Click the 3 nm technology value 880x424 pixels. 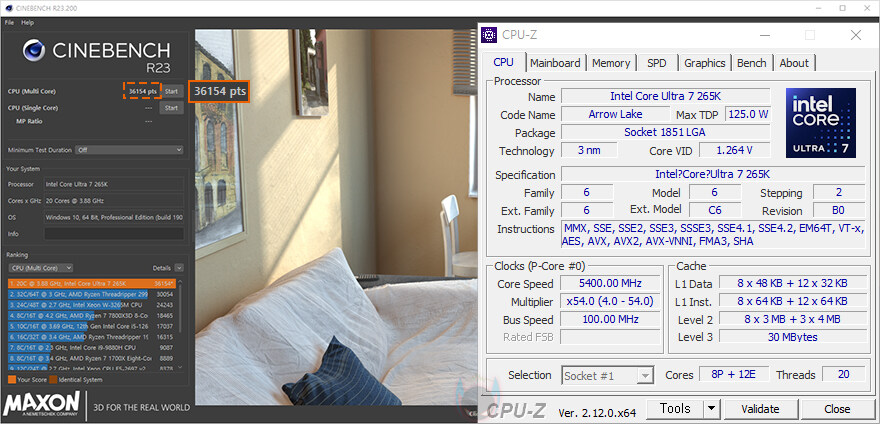589,151
